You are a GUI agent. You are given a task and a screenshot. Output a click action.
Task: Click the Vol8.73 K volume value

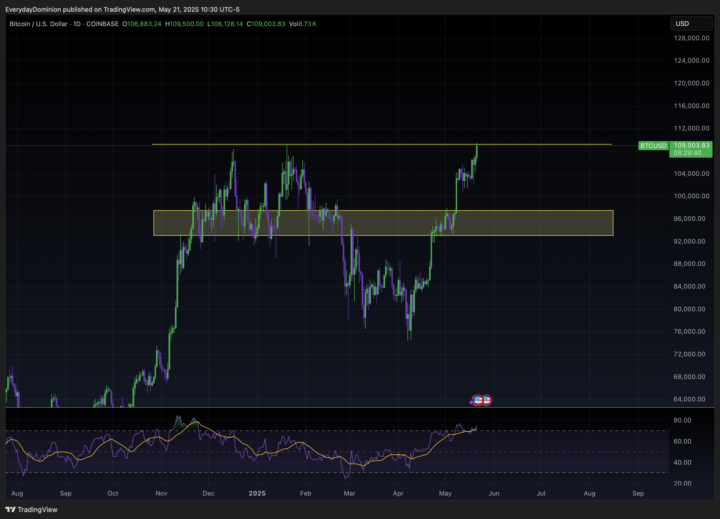point(302,24)
